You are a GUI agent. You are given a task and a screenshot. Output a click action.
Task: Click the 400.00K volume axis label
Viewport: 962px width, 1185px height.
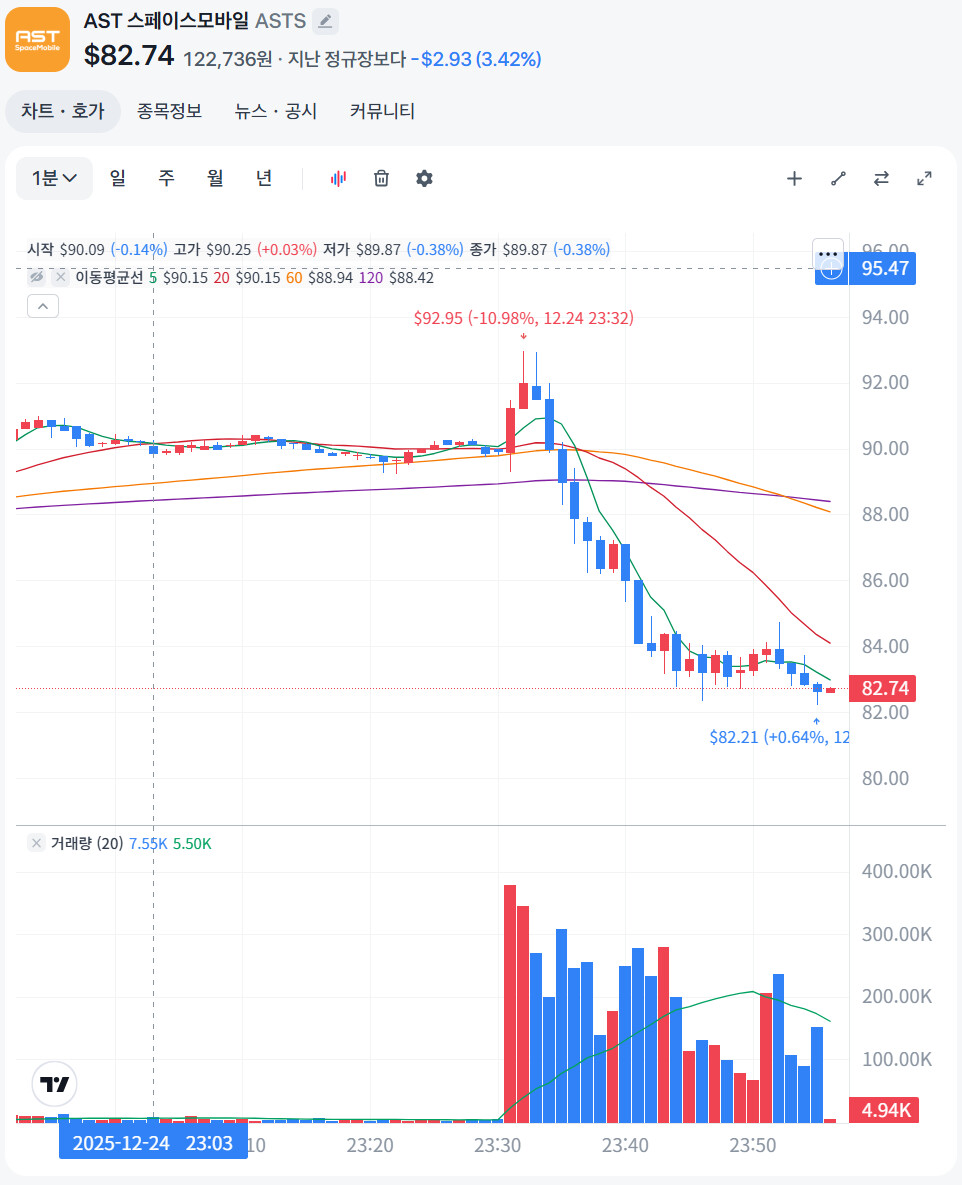click(897, 871)
